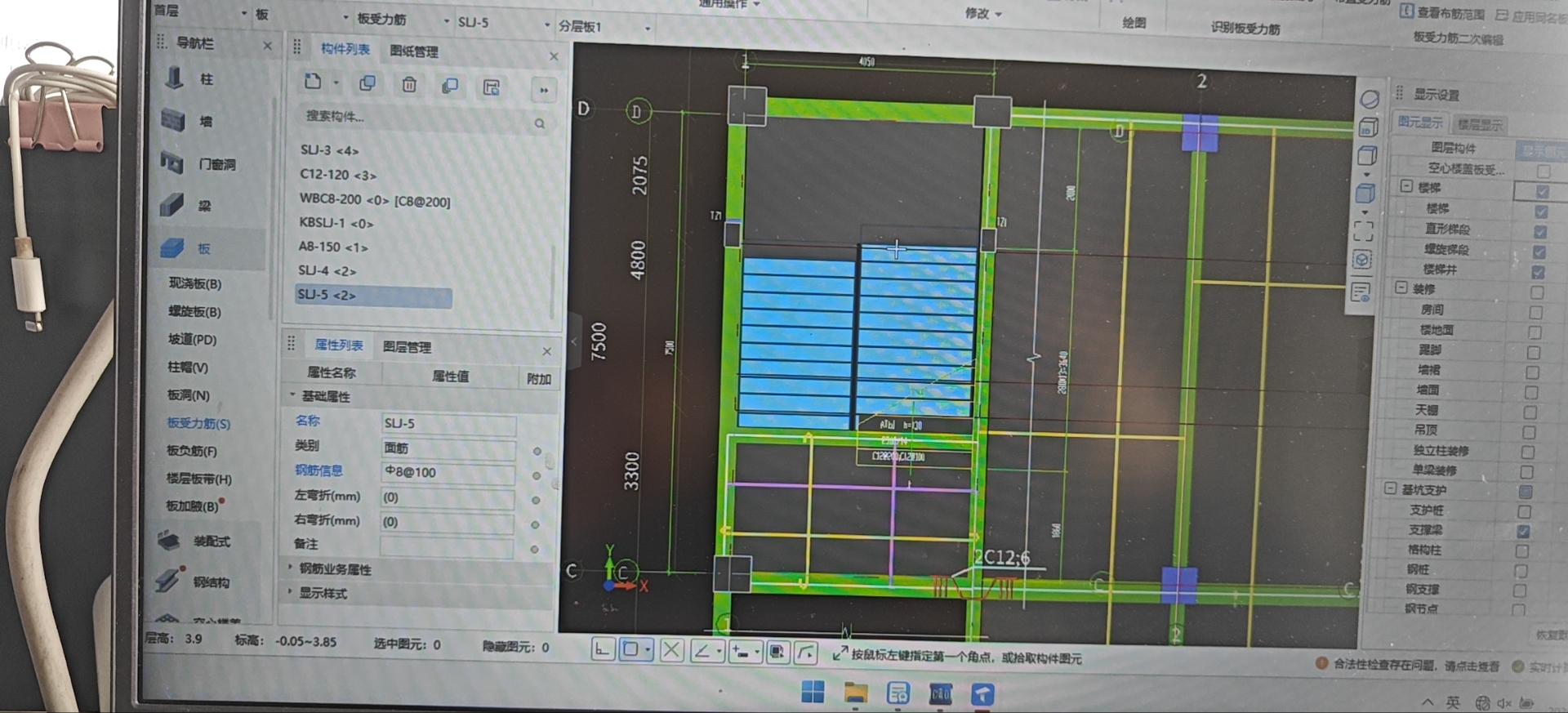Image resolution: width=1568 pixels, height=713 pixels.
Task: Switch to the 图元显示 tab
Action: pyautogui.click(x=1419, y=122)
